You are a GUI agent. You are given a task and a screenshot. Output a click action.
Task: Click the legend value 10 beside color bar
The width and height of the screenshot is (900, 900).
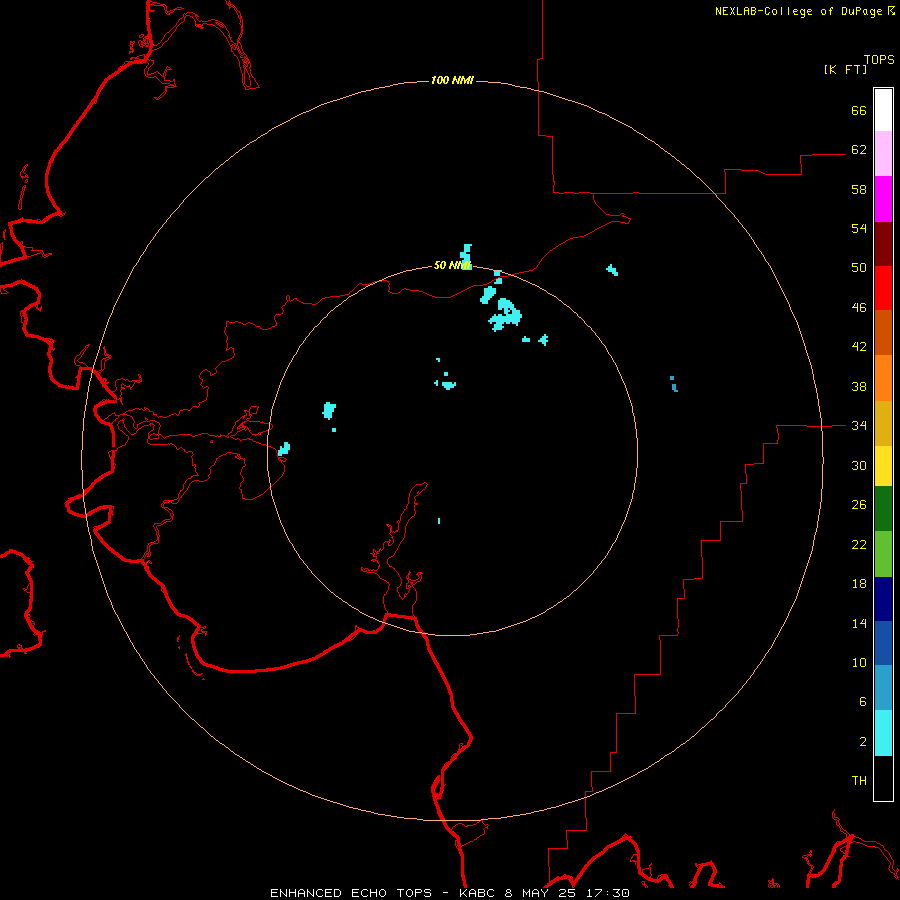(859, 662)
